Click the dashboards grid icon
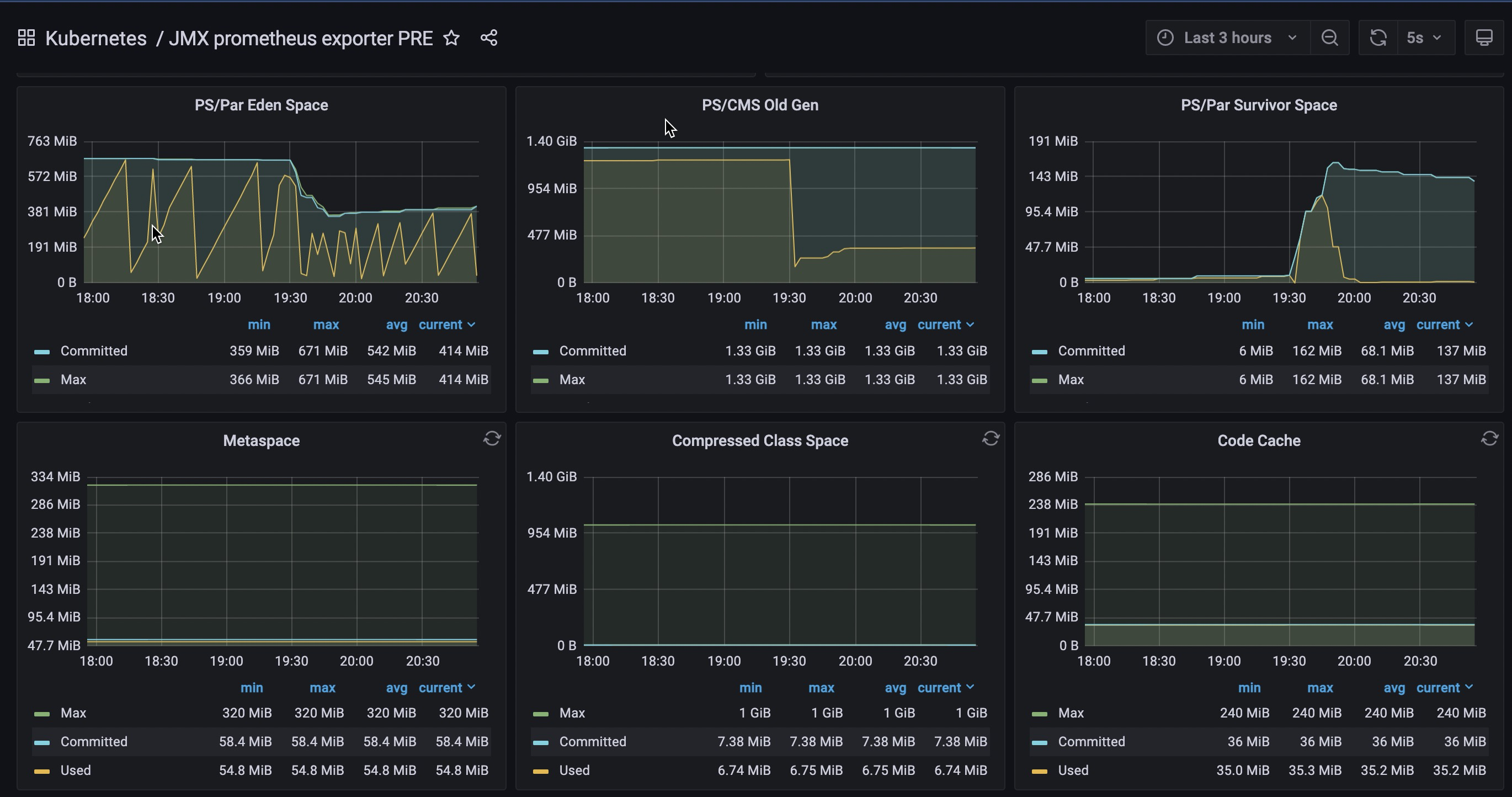Image resolution: width=1512 pixels, height=797 pixels. [x=26, y=38]
